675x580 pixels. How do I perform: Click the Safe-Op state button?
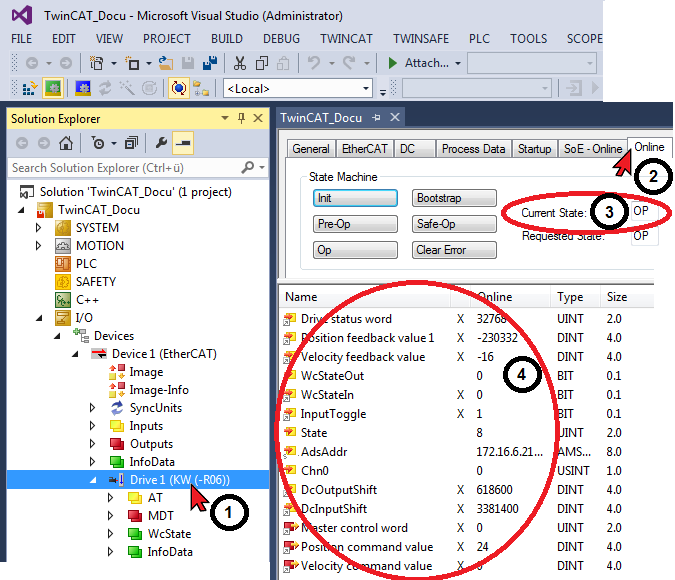click(454, 224)
